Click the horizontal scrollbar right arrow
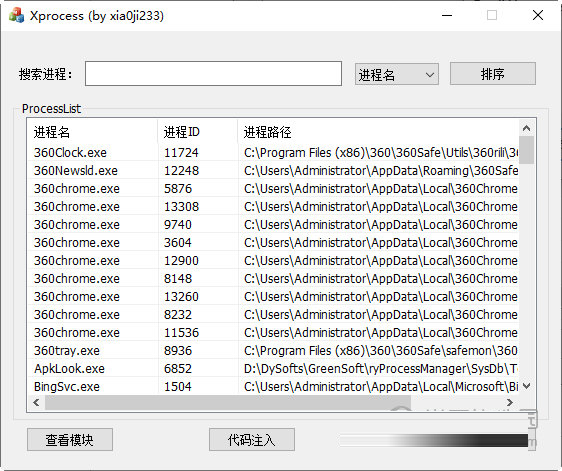This screenshot has width=562, height=471. (510, 403)
